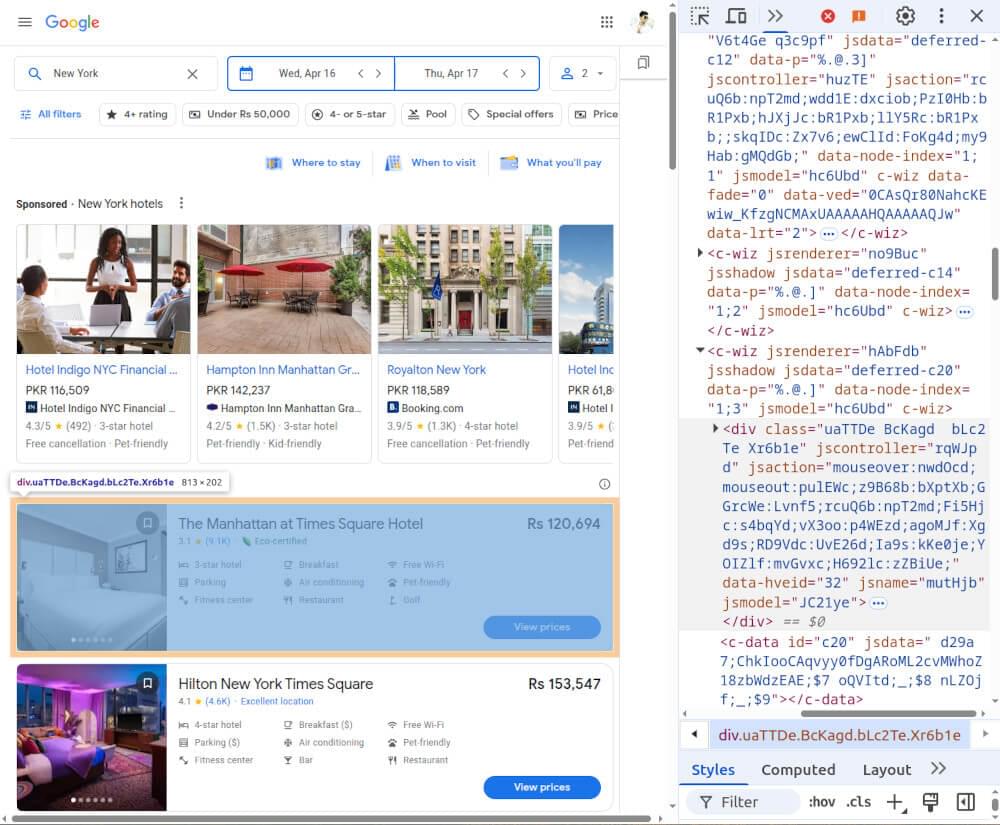Expand the c-wiz no9Buc node
1000x825 pixels.
pyautogui.click(x=700, y=253)
